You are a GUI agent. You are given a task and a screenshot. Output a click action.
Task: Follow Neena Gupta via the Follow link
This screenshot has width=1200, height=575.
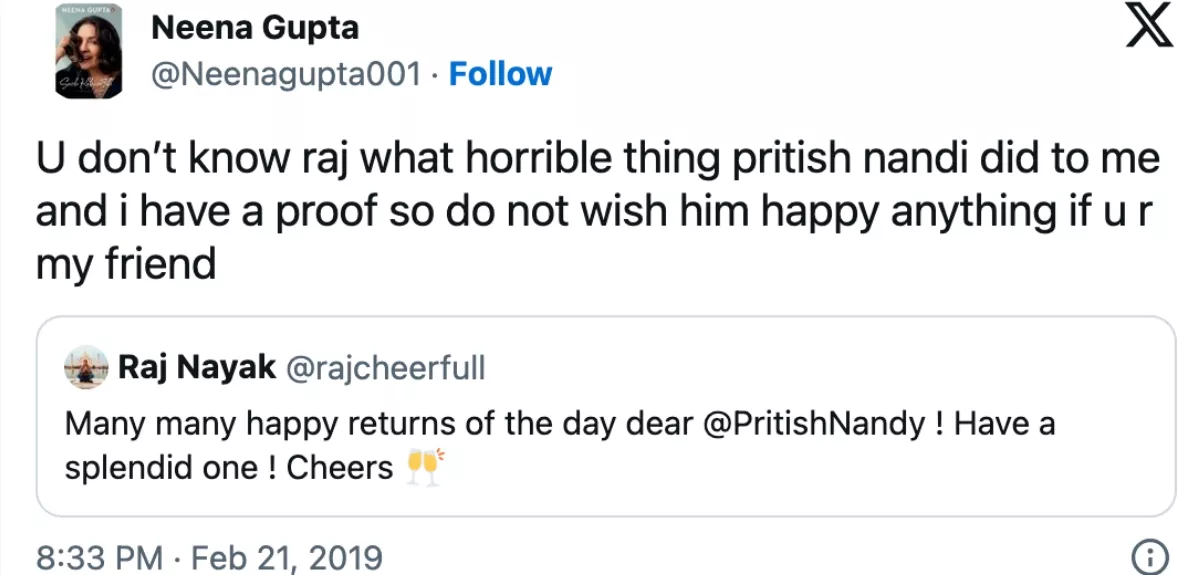[500, 74]
